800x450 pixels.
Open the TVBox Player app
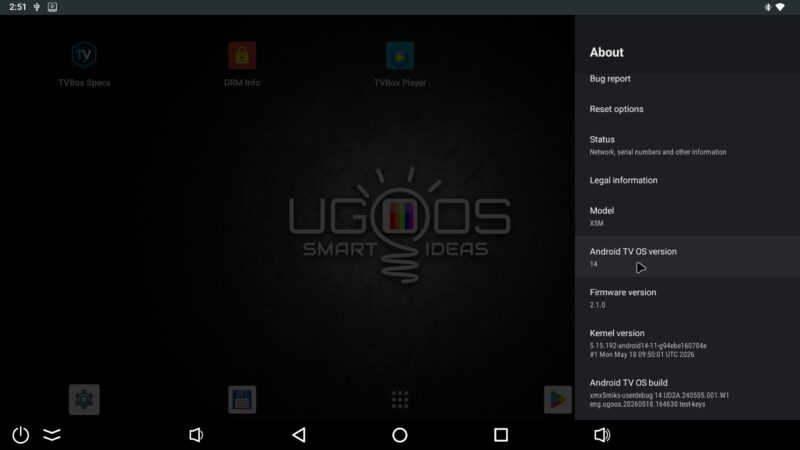400,55
